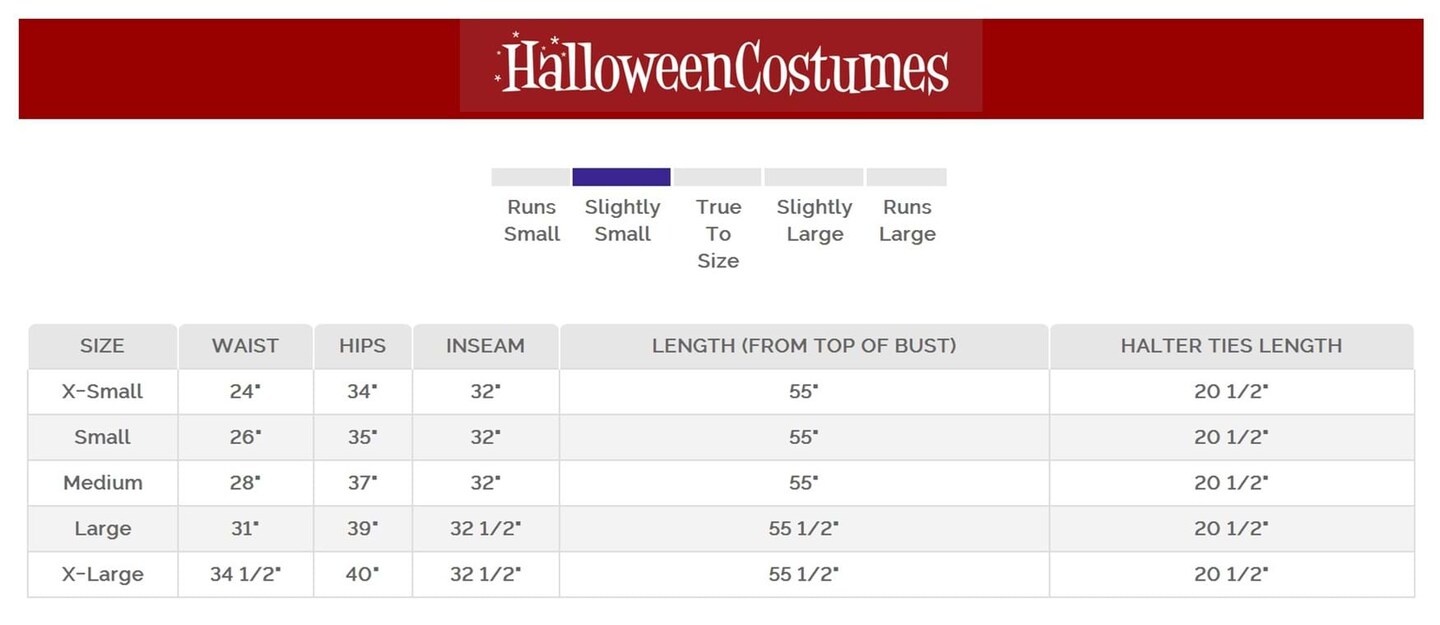Click the True To Size fit segment

click(718, 177)
